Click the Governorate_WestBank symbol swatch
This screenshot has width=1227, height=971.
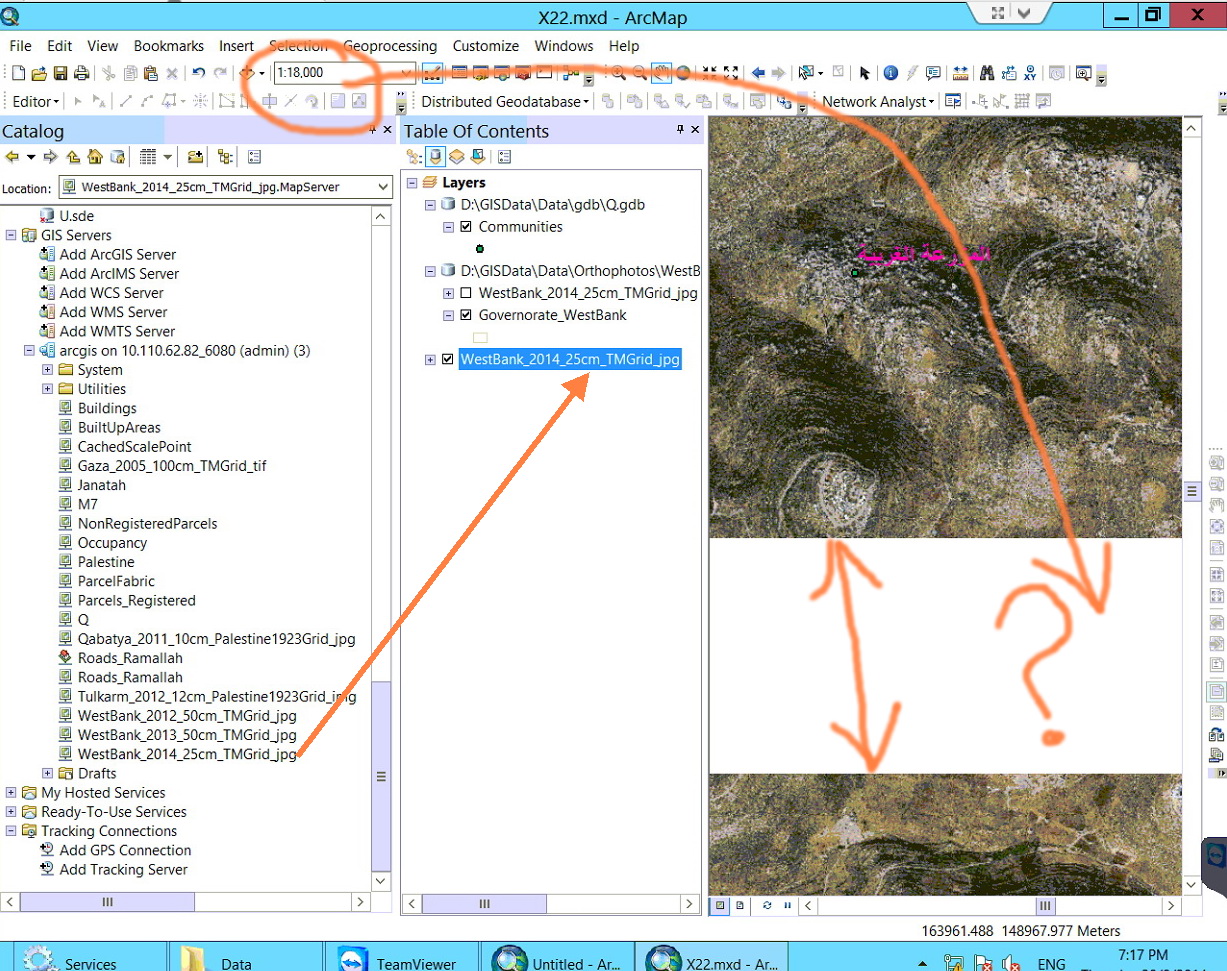pos(480,338)
